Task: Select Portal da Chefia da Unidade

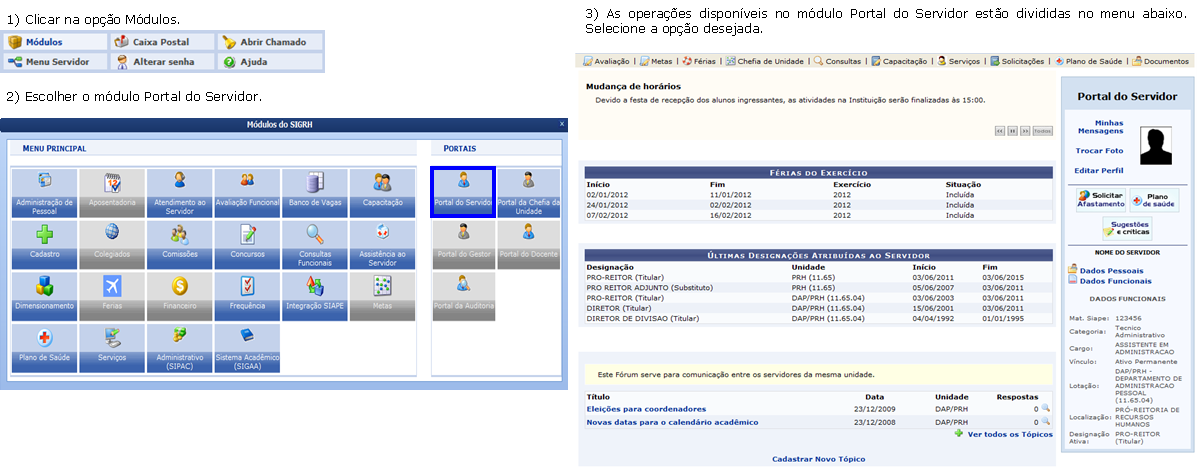Action: pos(528,191)
